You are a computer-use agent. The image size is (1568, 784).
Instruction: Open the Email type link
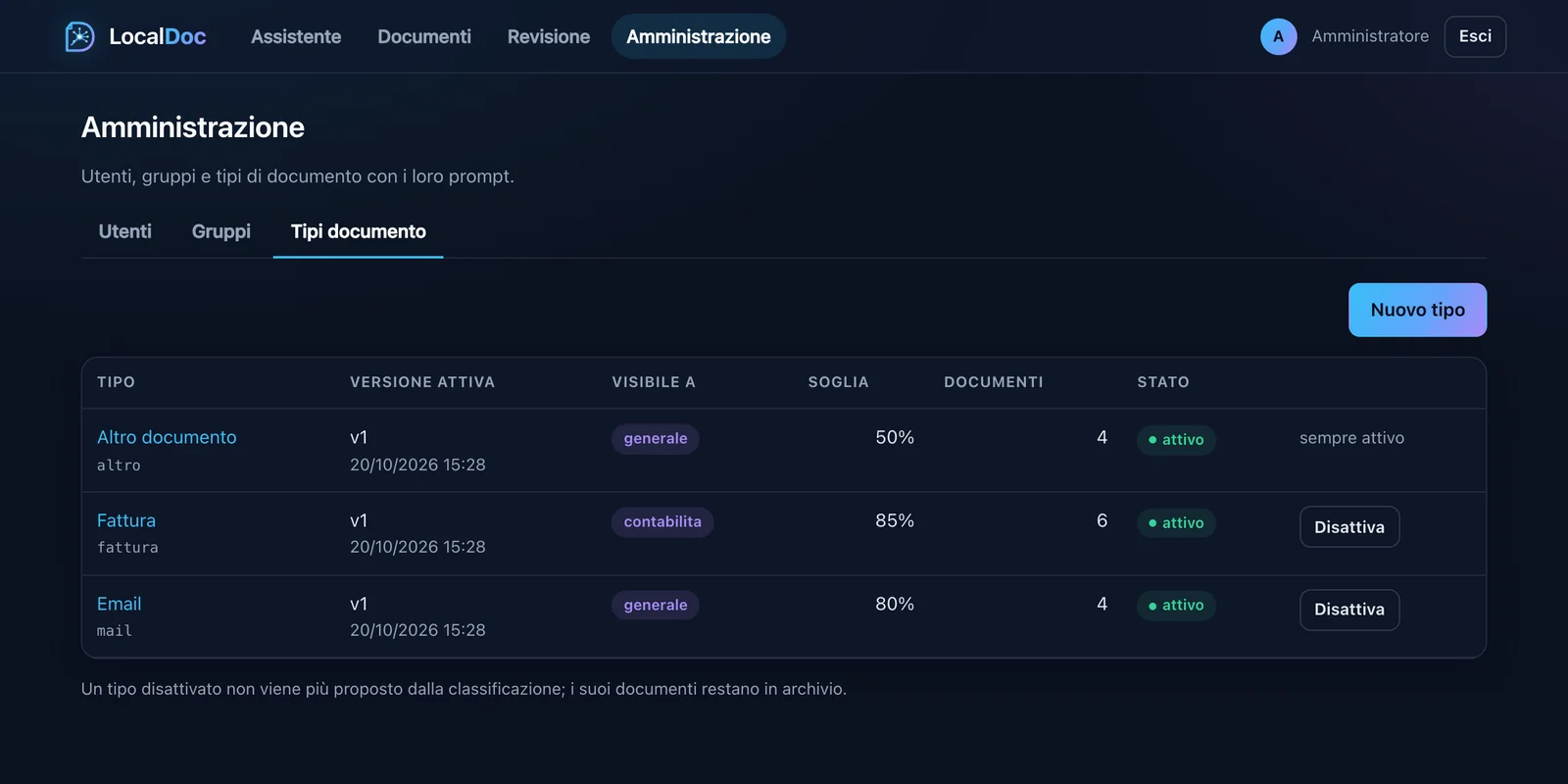pyautogui.click(x=120, y=604)
